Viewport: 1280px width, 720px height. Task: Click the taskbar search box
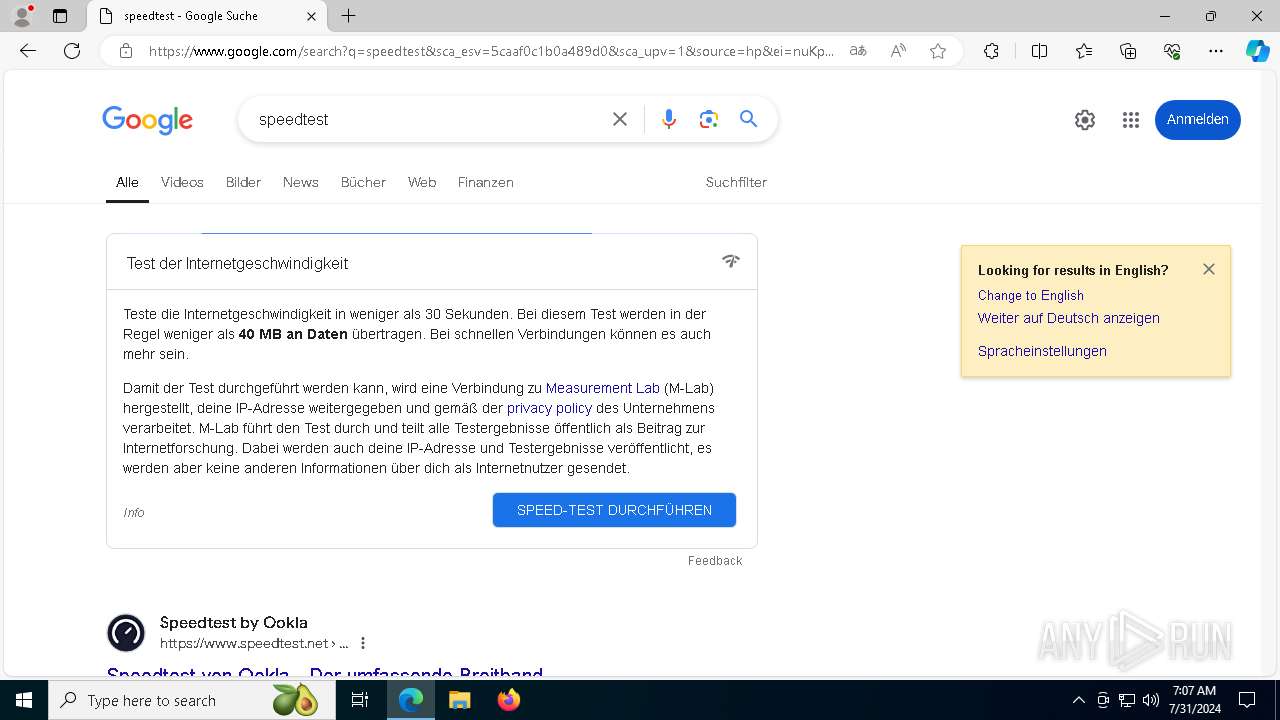(193, 700)
